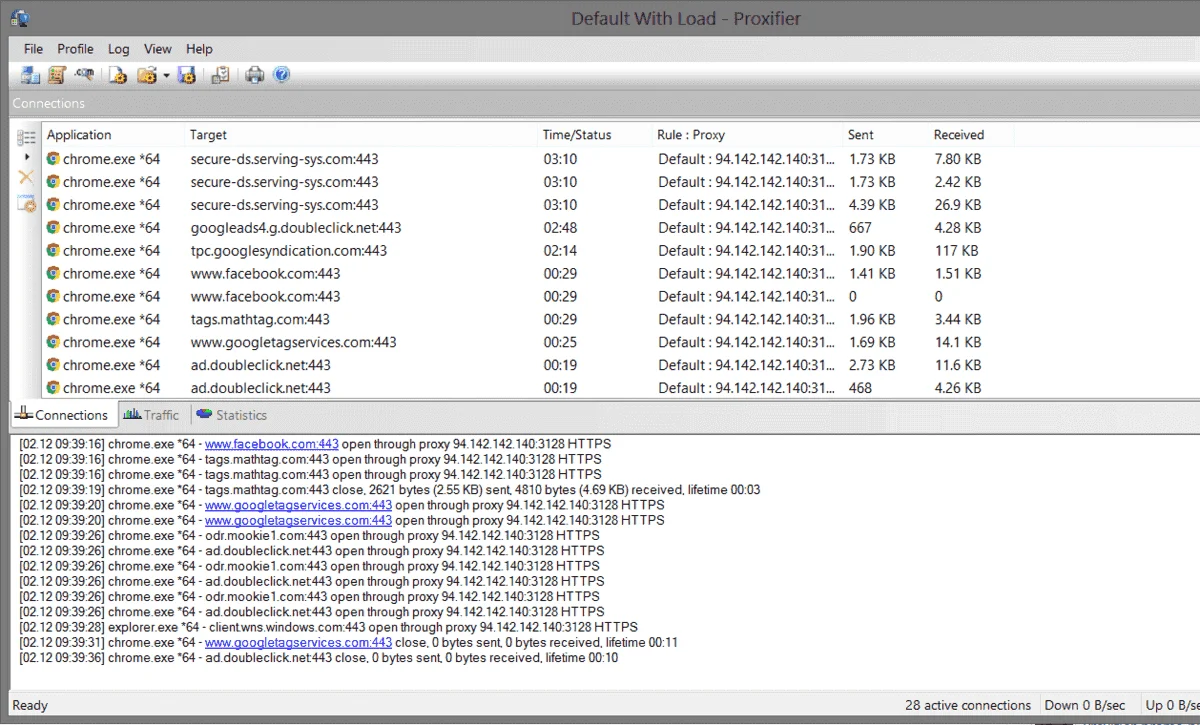This screenshot has height=725, width=1200.
Task: Click Chrome icon on googleads4.g.doubleclick.net row
Action: click(x=53, y=228)
